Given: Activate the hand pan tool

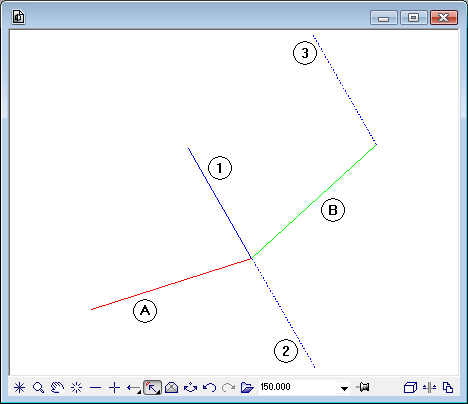Looking at the screenshot, I should [x=57, y=388].
